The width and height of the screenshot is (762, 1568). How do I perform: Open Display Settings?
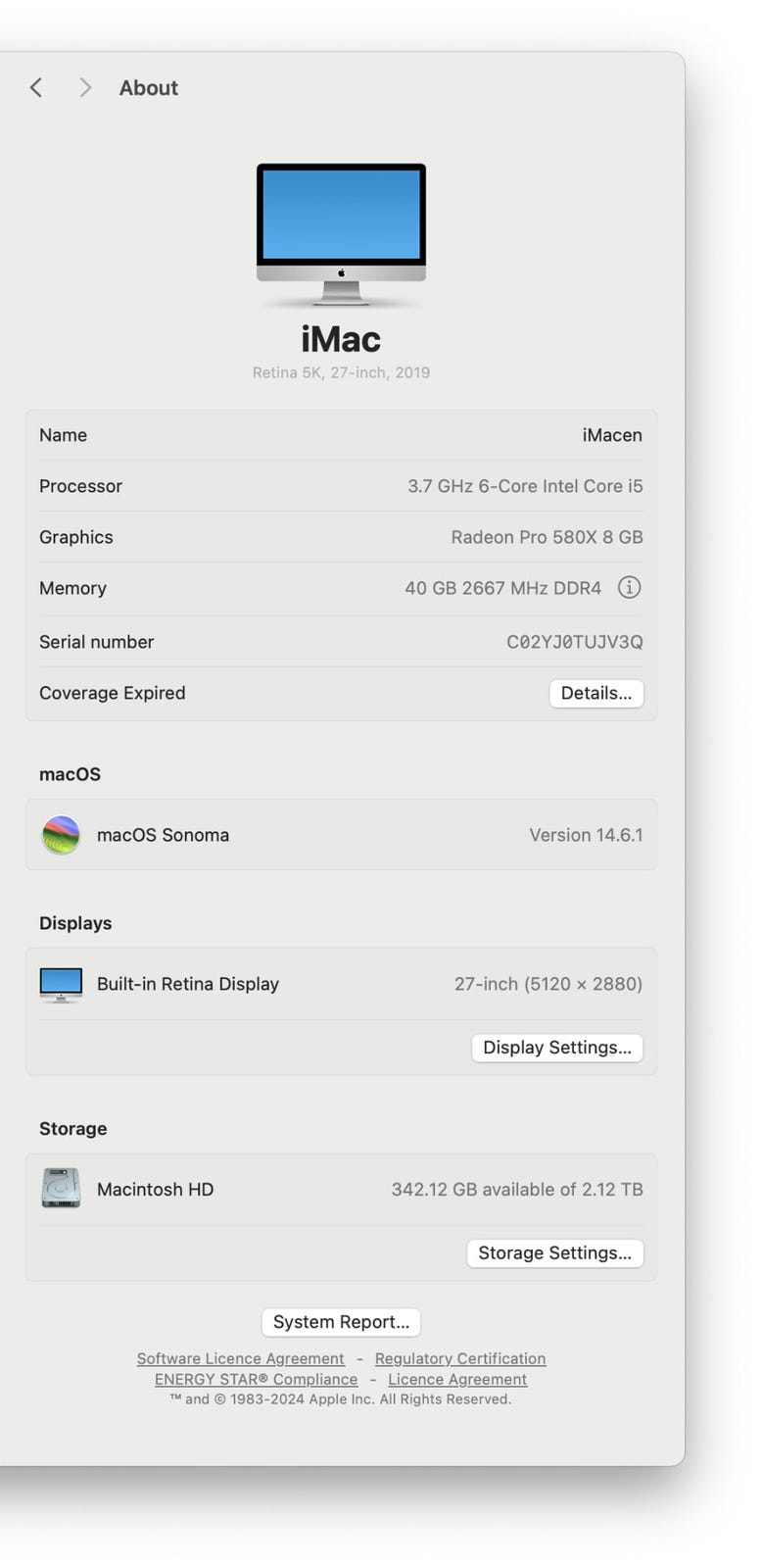point(557,1048)
